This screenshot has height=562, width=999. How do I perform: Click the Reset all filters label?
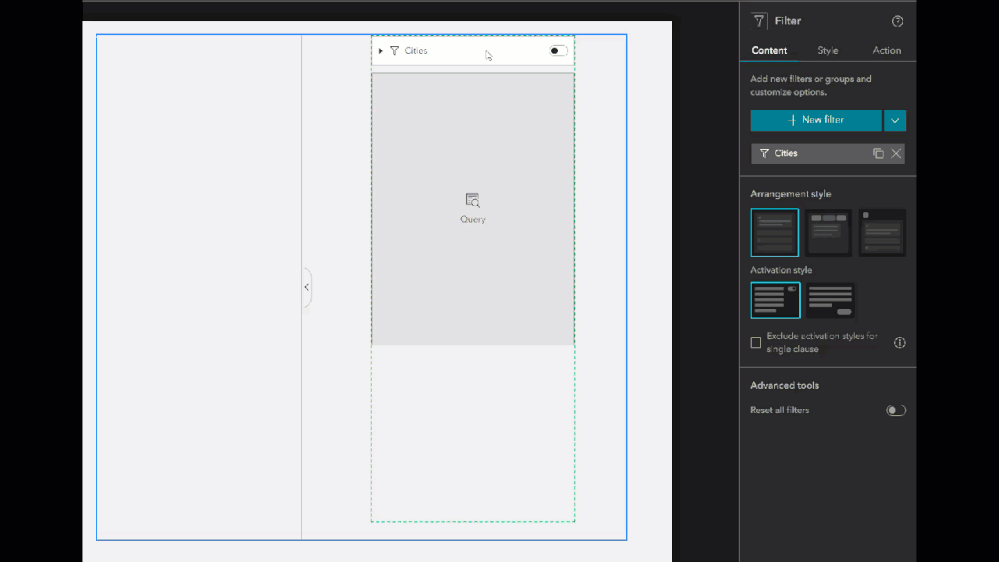(779, 410)
